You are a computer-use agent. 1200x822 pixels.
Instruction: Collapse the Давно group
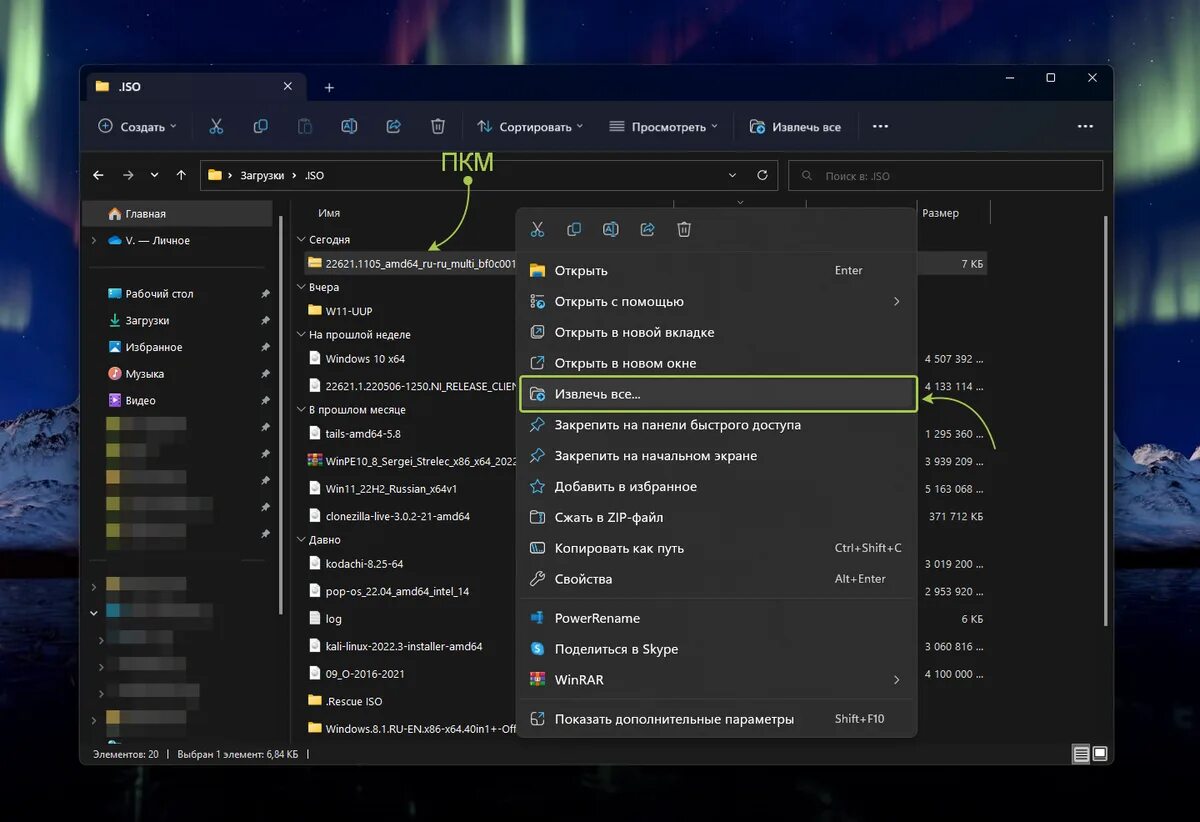(x=301, y=539)
